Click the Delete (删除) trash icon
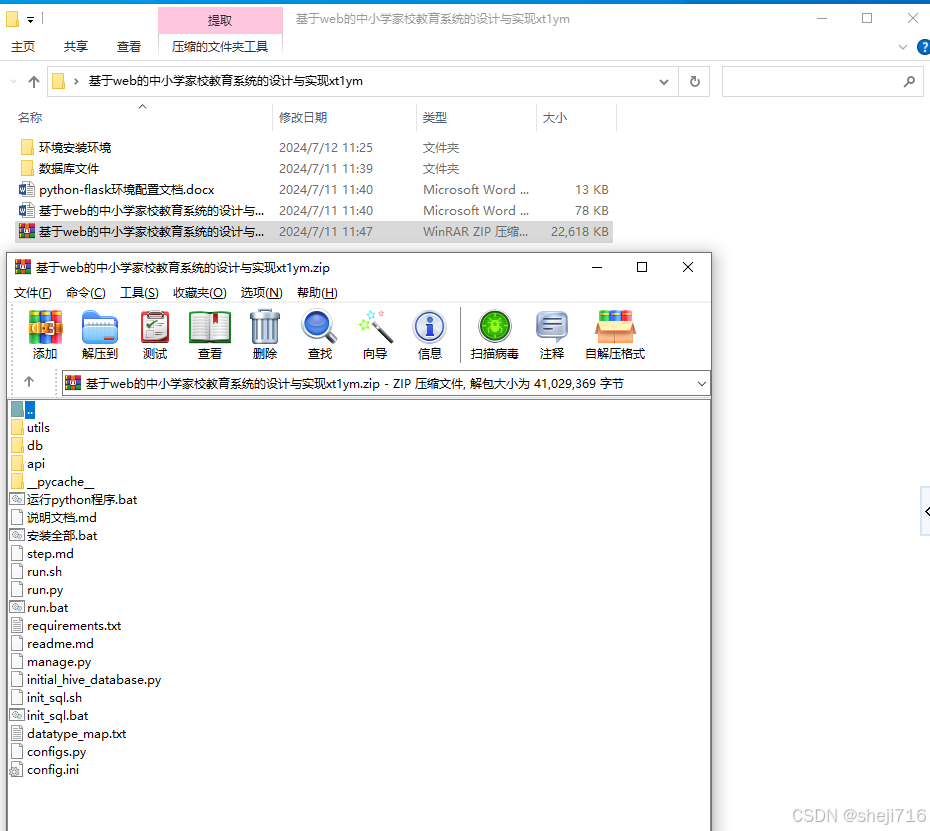 tap(265, 327)
